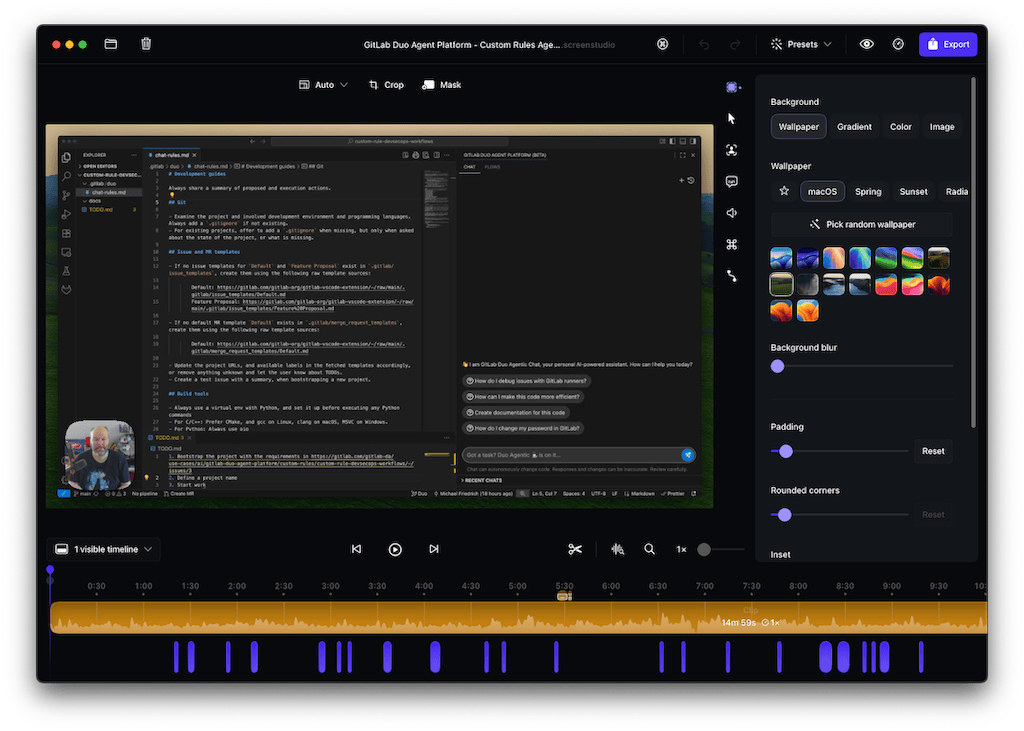1024x731 pixels.
Task: Choose the last wallpaper in the third row
Action: point(807,311)
